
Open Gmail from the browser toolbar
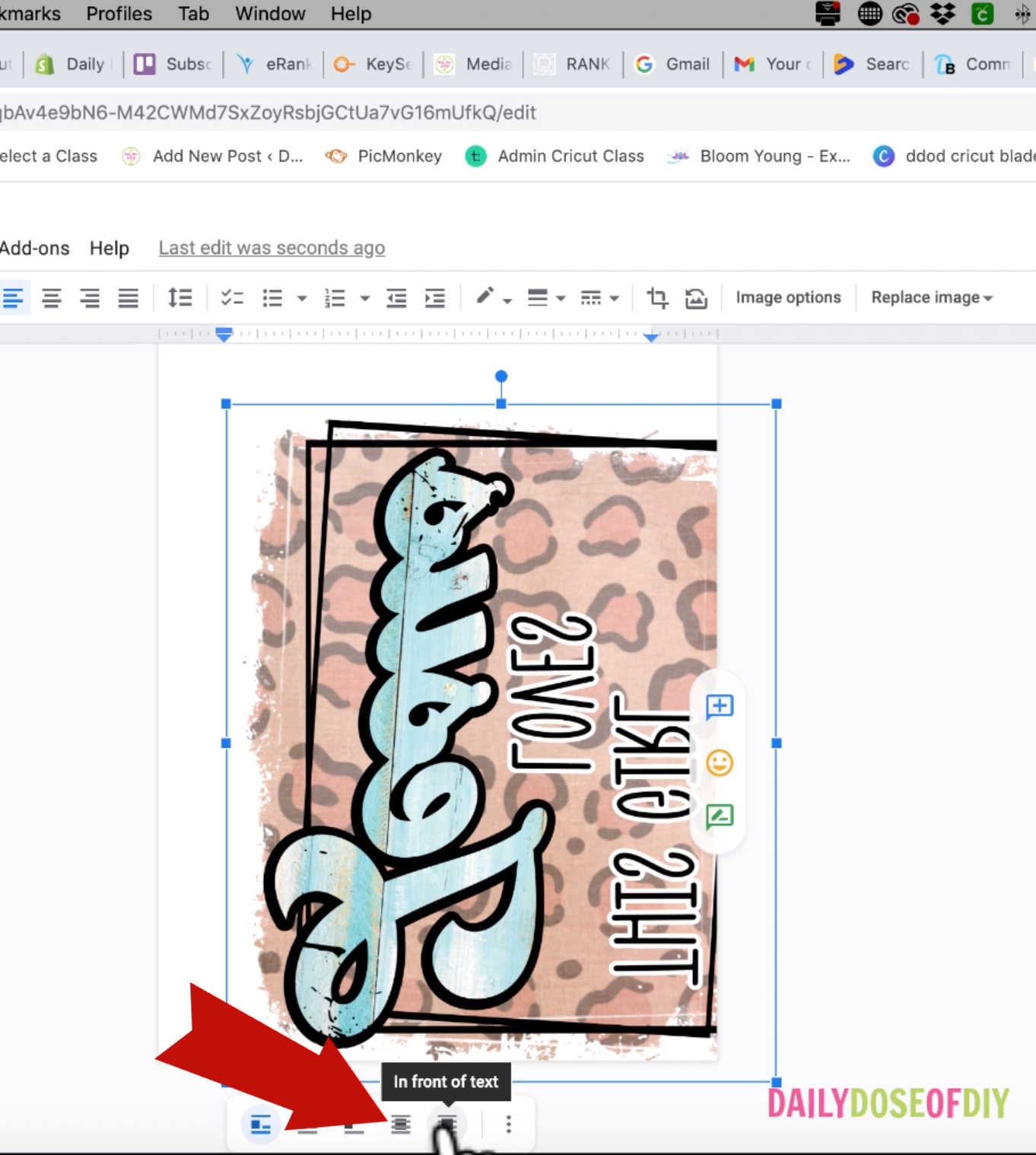pos(672,64)
